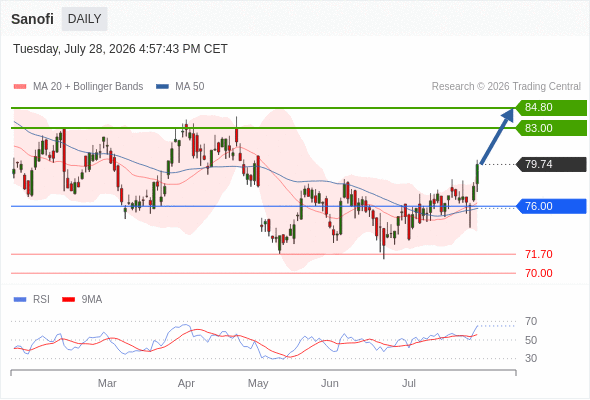Click the Jun month label on time axis
The height and width of the screenshot is (400, 590).
[330, 383]
